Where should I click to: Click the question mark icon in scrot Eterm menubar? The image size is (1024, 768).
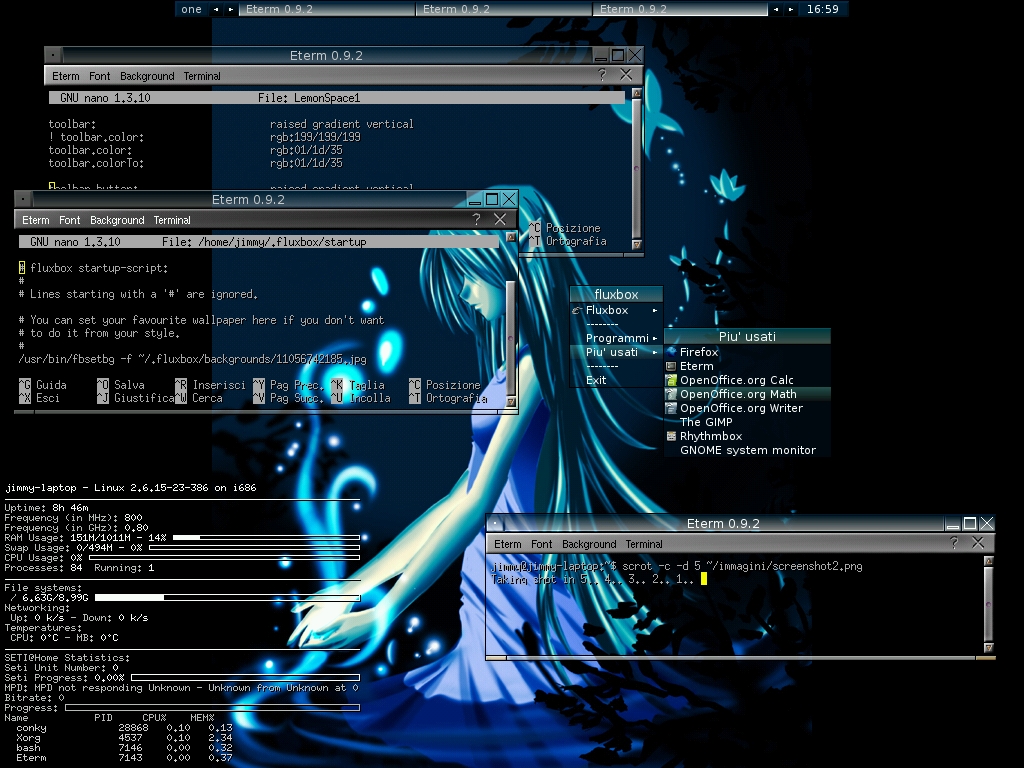click(x=954, y=543)
